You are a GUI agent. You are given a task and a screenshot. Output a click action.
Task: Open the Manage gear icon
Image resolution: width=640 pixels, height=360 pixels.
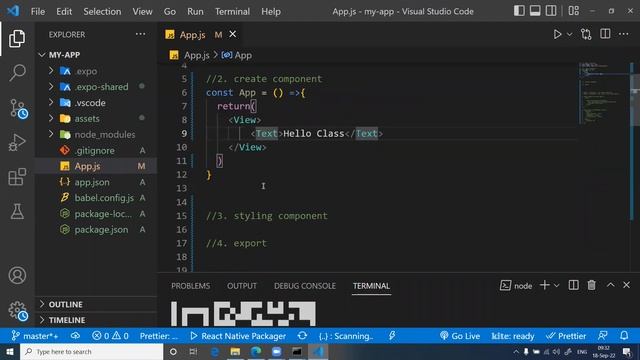pyautogui.click(x=18, y=311)
